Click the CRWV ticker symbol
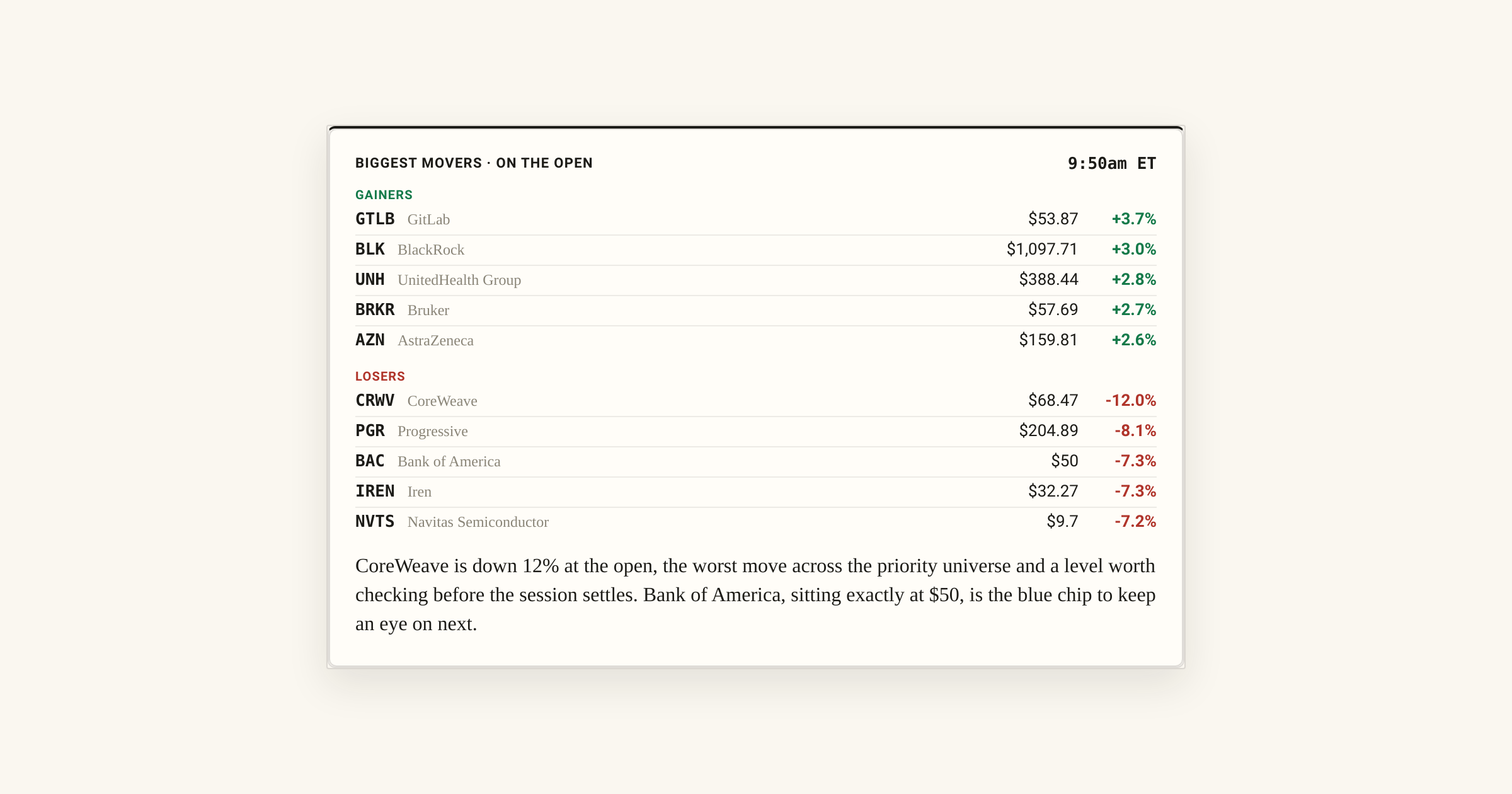Image resolution: width=1512 pixels, height=794 pixels. click(x=375, y=400)
